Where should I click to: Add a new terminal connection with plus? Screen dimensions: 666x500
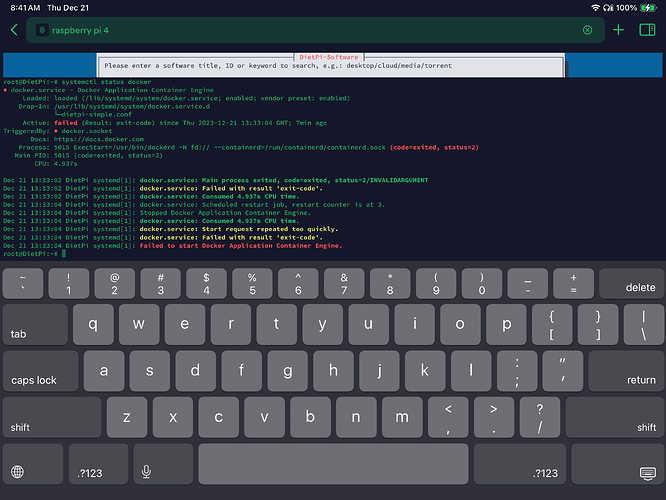pos(618,30)
